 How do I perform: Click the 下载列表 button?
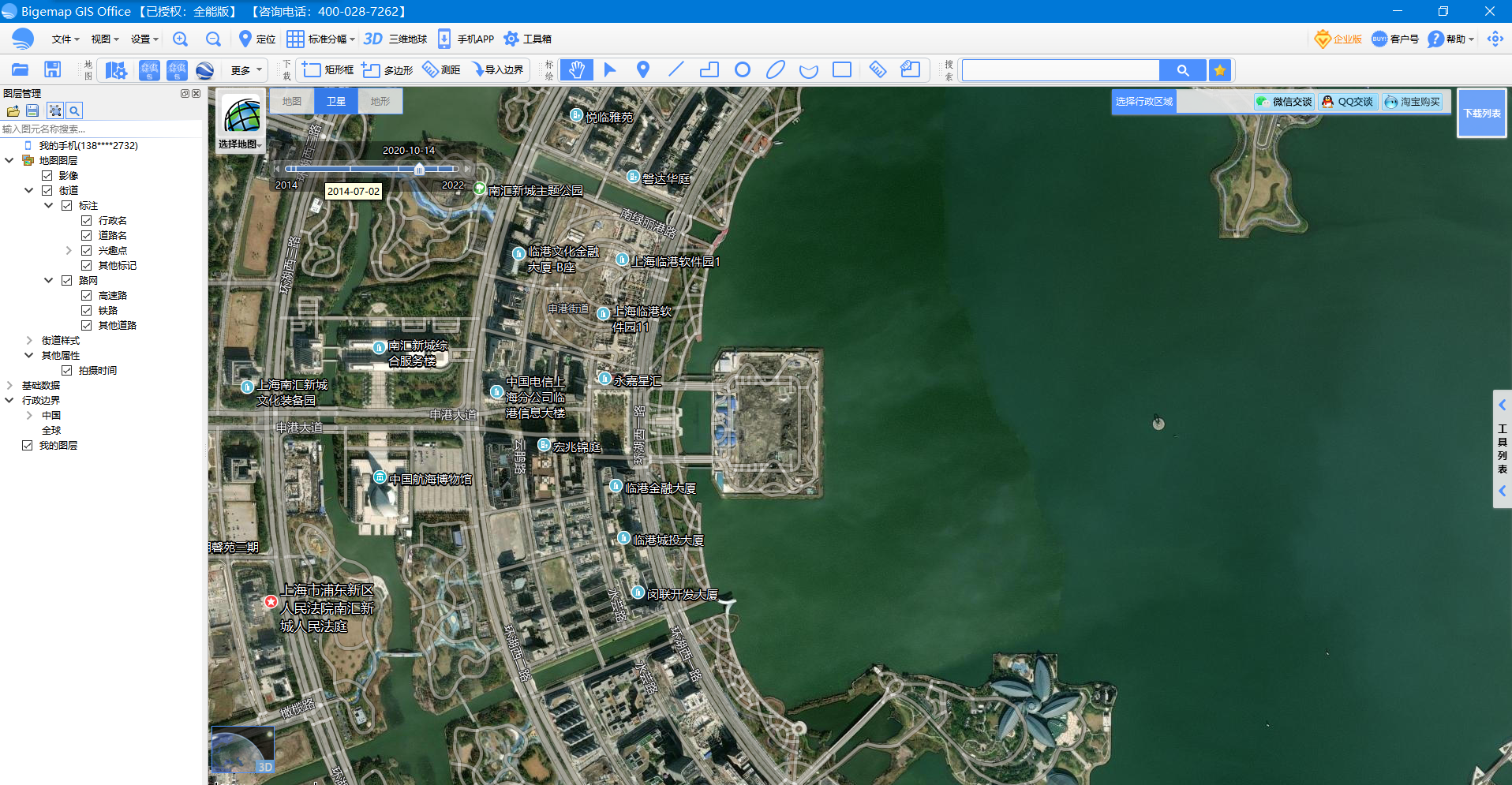coord(1482,114)
